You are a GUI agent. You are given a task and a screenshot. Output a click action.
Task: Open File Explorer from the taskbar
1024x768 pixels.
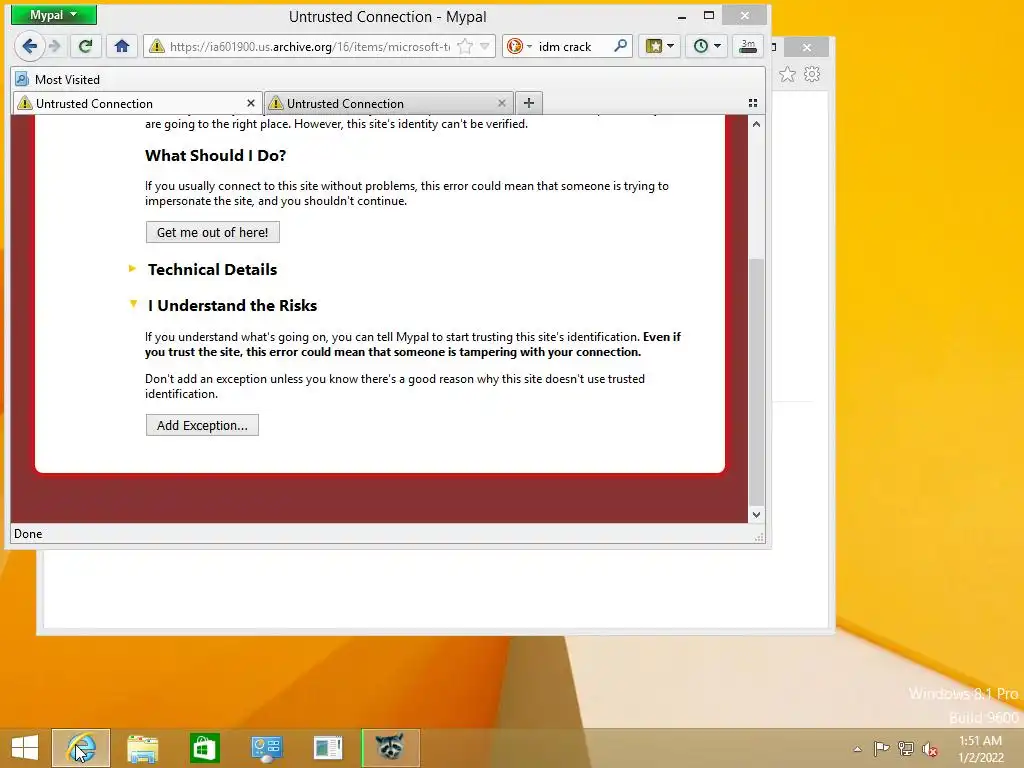click(142, 748)
